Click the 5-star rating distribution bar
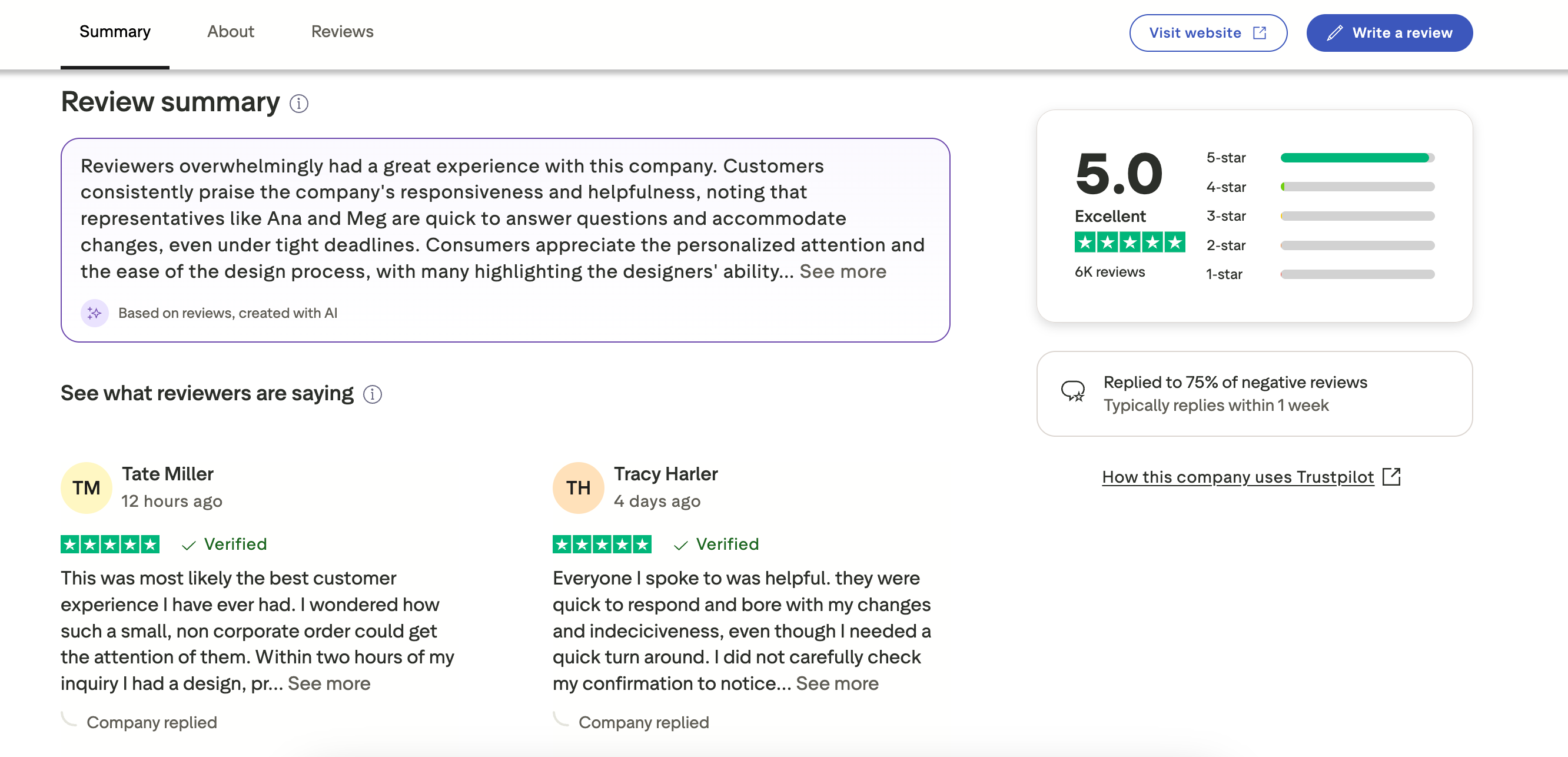 (x=1356, y=158)
